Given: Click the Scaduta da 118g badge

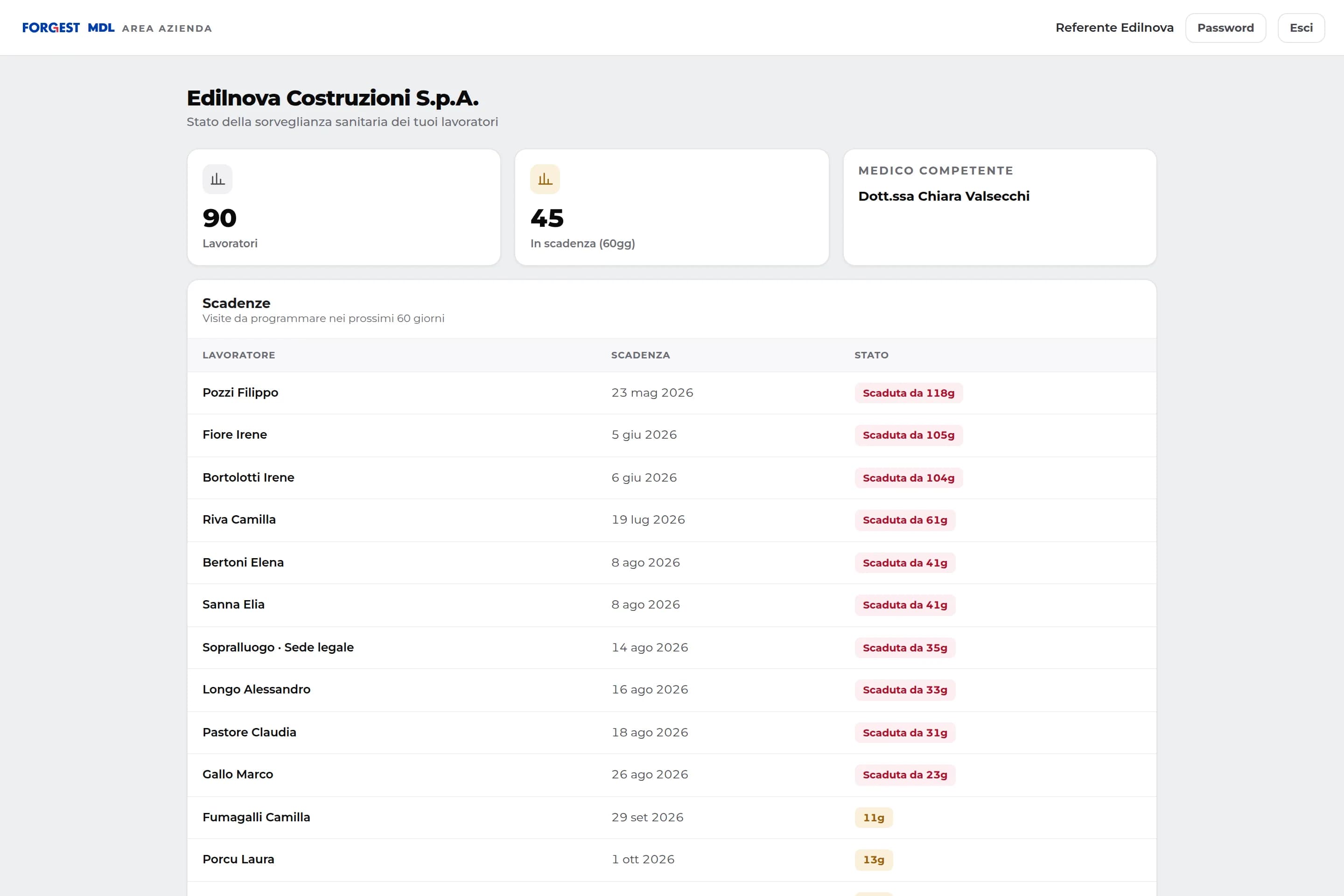Looking at the screenshot, I should tap(909, 393).
